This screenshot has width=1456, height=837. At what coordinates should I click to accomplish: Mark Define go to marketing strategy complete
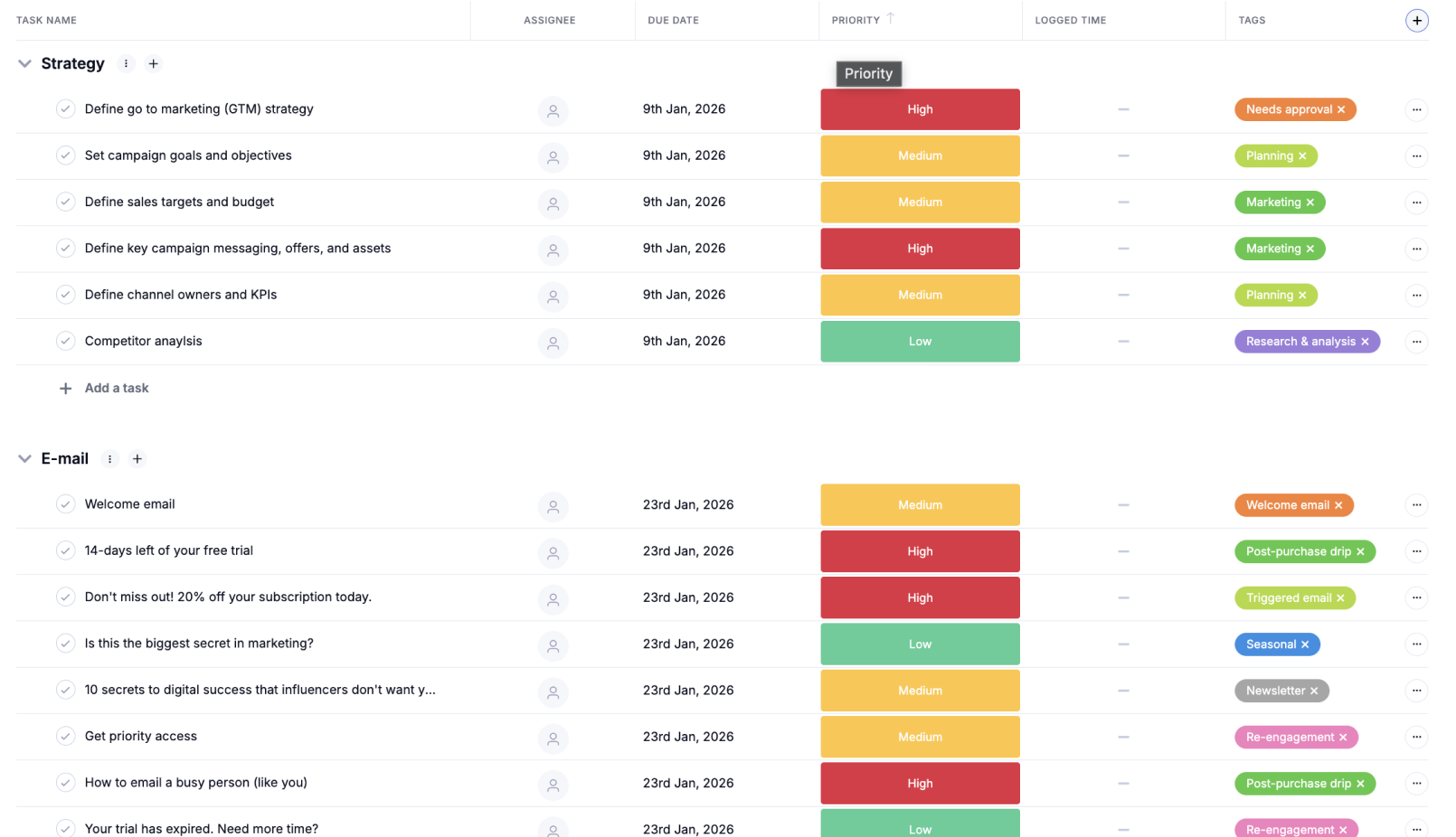coord(66,109)
